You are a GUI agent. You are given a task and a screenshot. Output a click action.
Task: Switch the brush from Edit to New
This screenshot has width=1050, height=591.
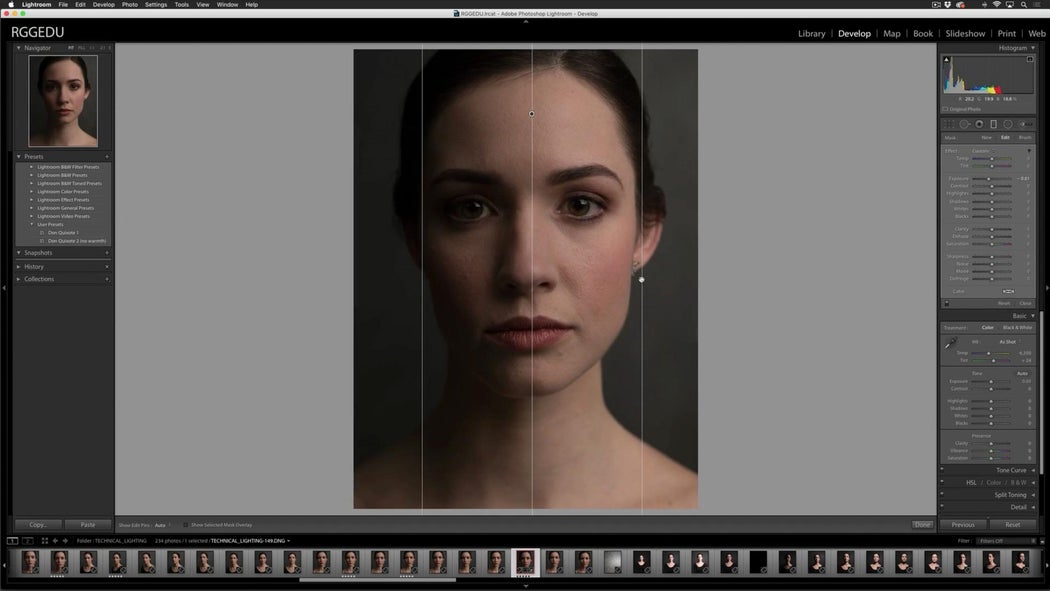pos(987,137)
